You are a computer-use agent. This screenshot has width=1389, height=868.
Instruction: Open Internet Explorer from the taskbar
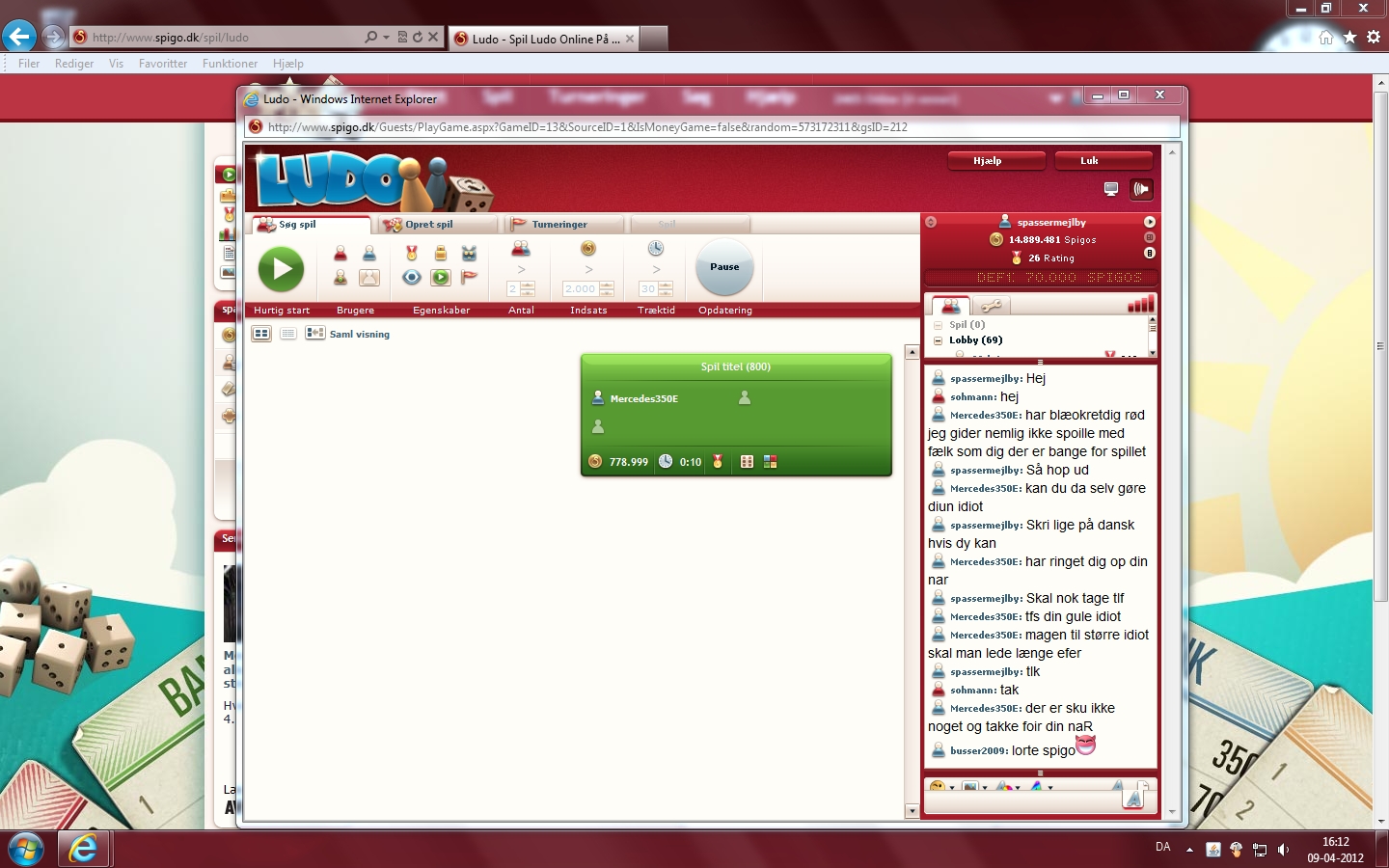point(84,849)
